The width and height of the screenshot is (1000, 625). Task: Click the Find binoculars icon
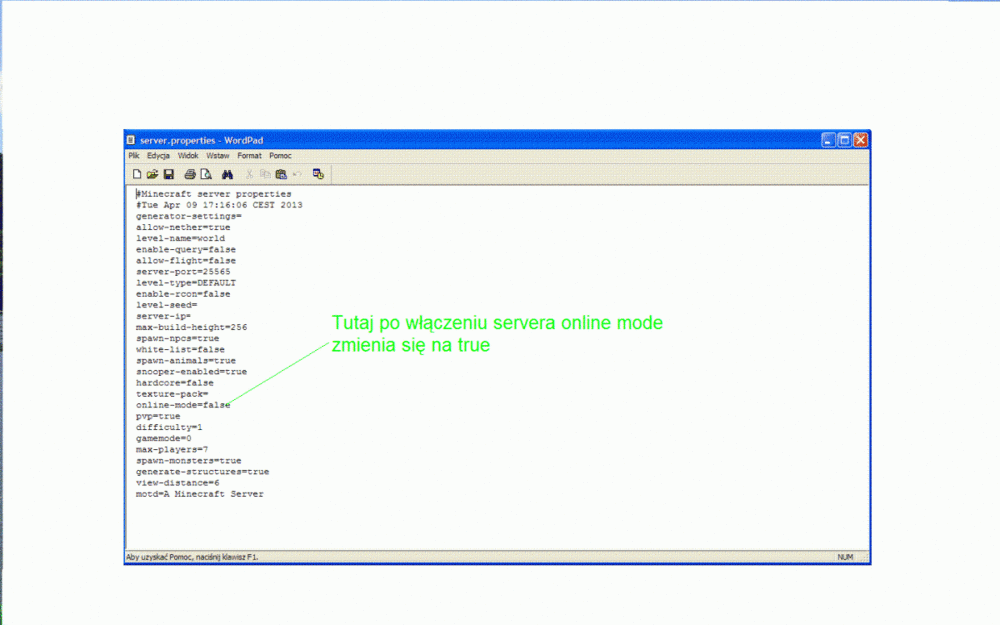(227, 174)
